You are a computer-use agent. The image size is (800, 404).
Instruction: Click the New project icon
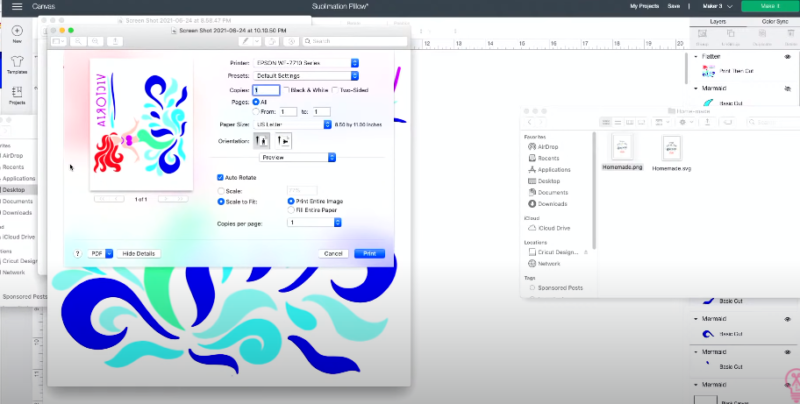(17, 31)
